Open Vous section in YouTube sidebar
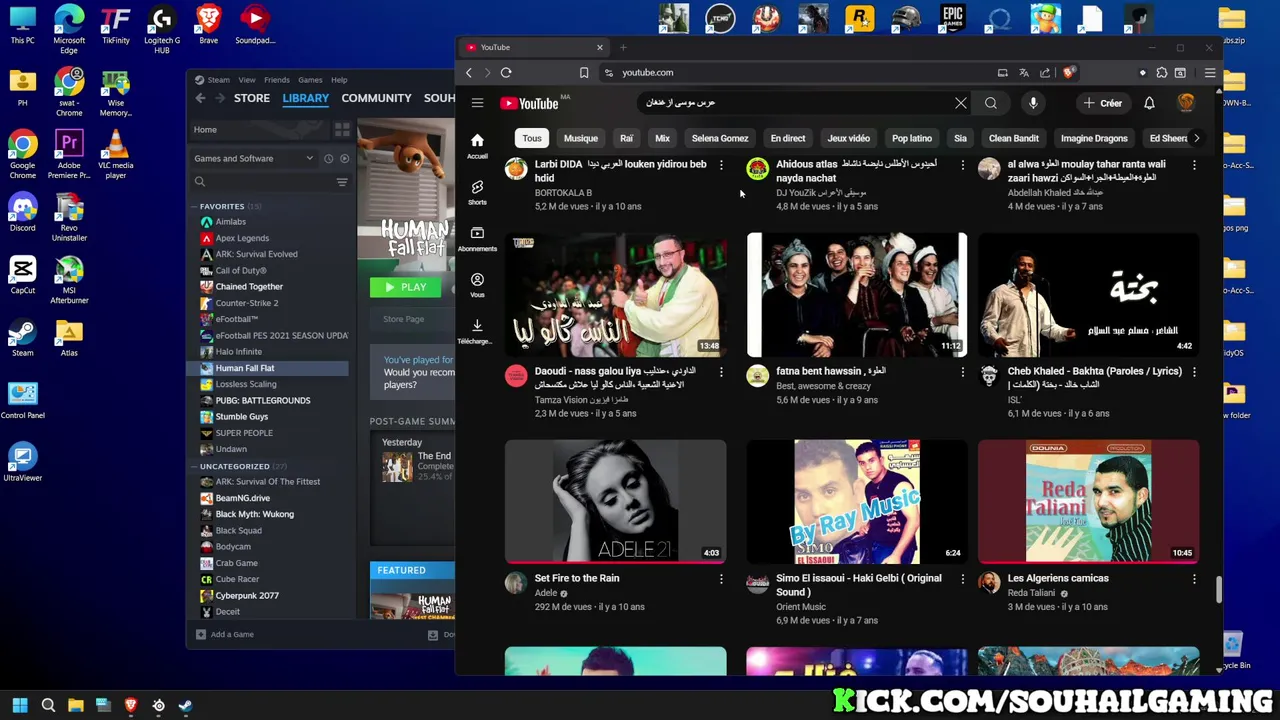1280x720 pixels. coord(477,285)
